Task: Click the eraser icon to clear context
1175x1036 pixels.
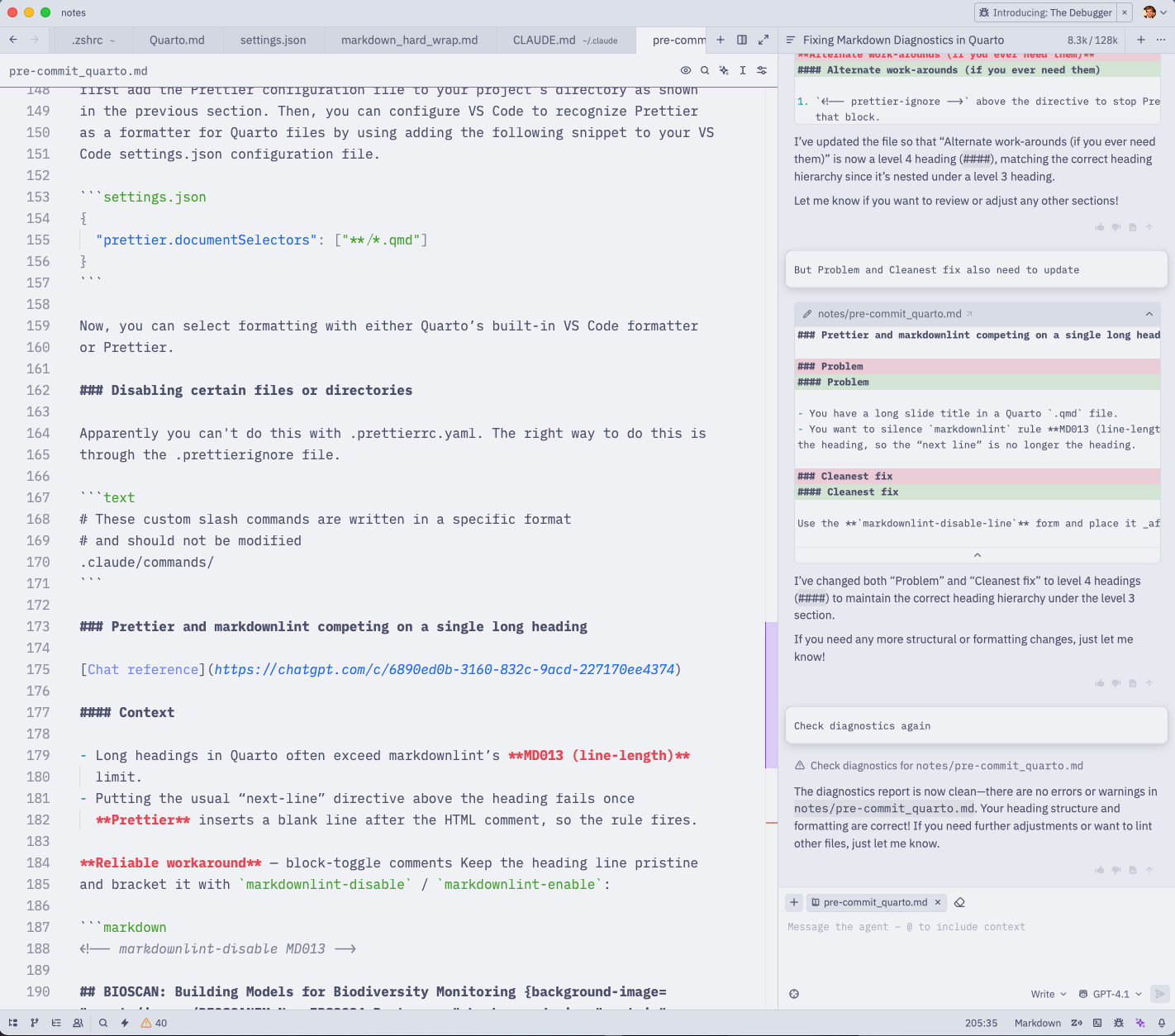Action: coord(959,902)
